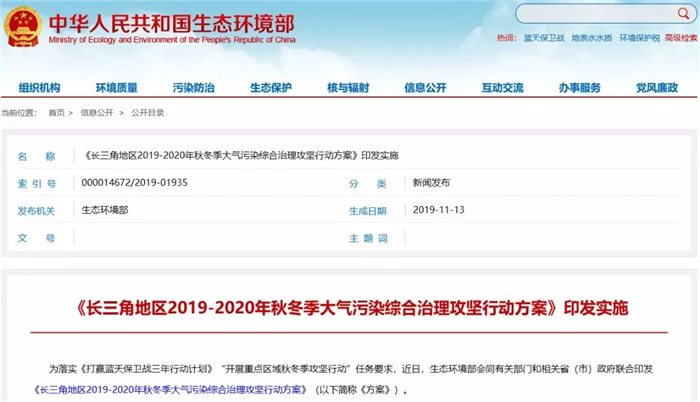Click the national emblem logo
Image resolution: width=700 pixels, height=402 pixels.
click(21, 25)
